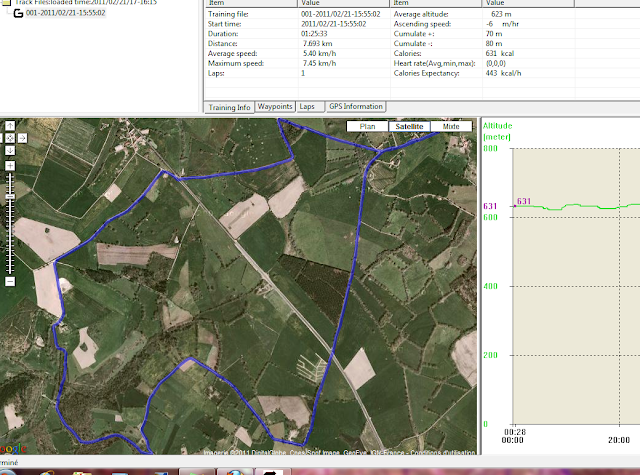Switch map to Plan view
The image size is (640, 475).
tap(367, 127)
